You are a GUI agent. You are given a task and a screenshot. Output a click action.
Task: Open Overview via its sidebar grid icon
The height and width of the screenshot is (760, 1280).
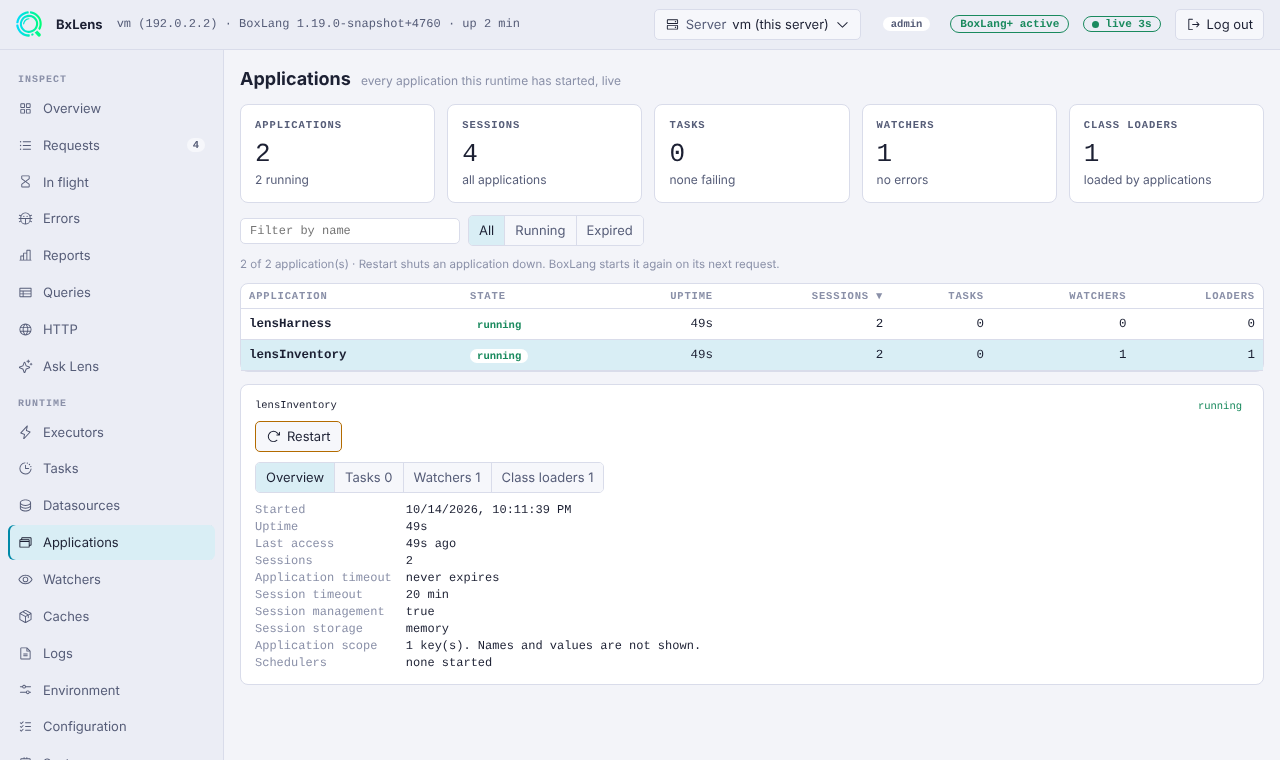coord(25,108)
